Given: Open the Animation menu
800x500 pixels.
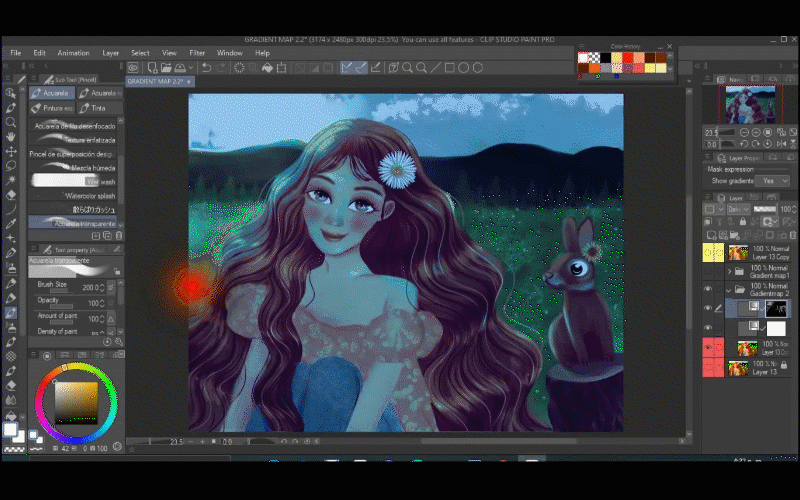Looking at the screenshot, I should pos(73,52).
